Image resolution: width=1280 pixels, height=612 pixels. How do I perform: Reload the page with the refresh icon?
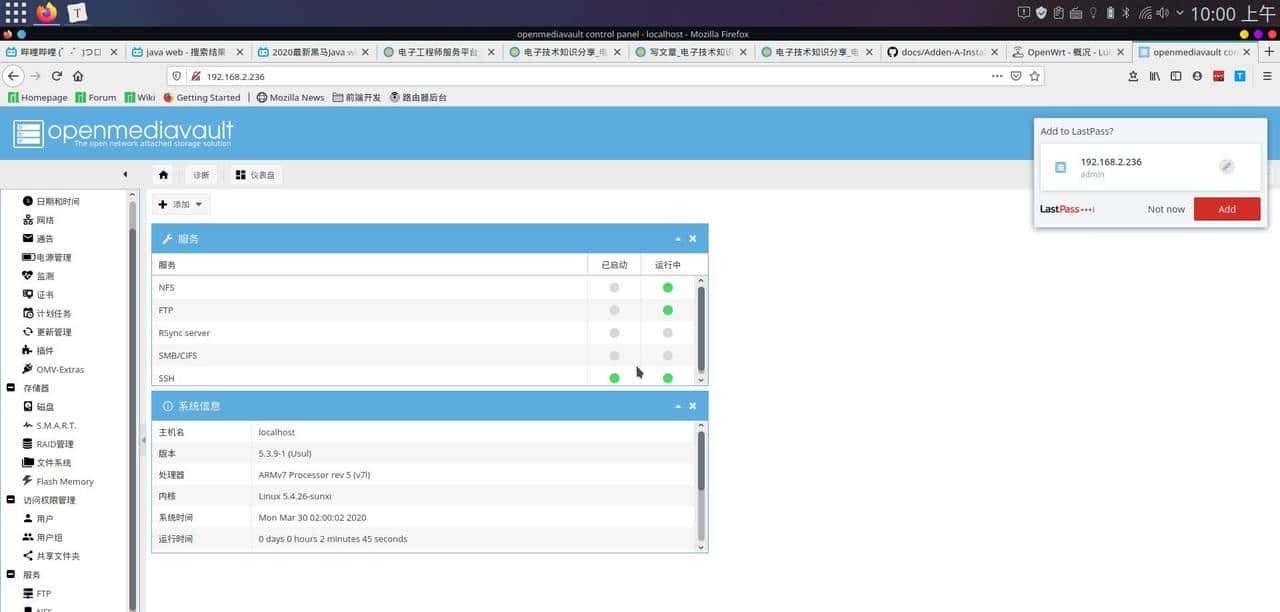click(57, 76)
